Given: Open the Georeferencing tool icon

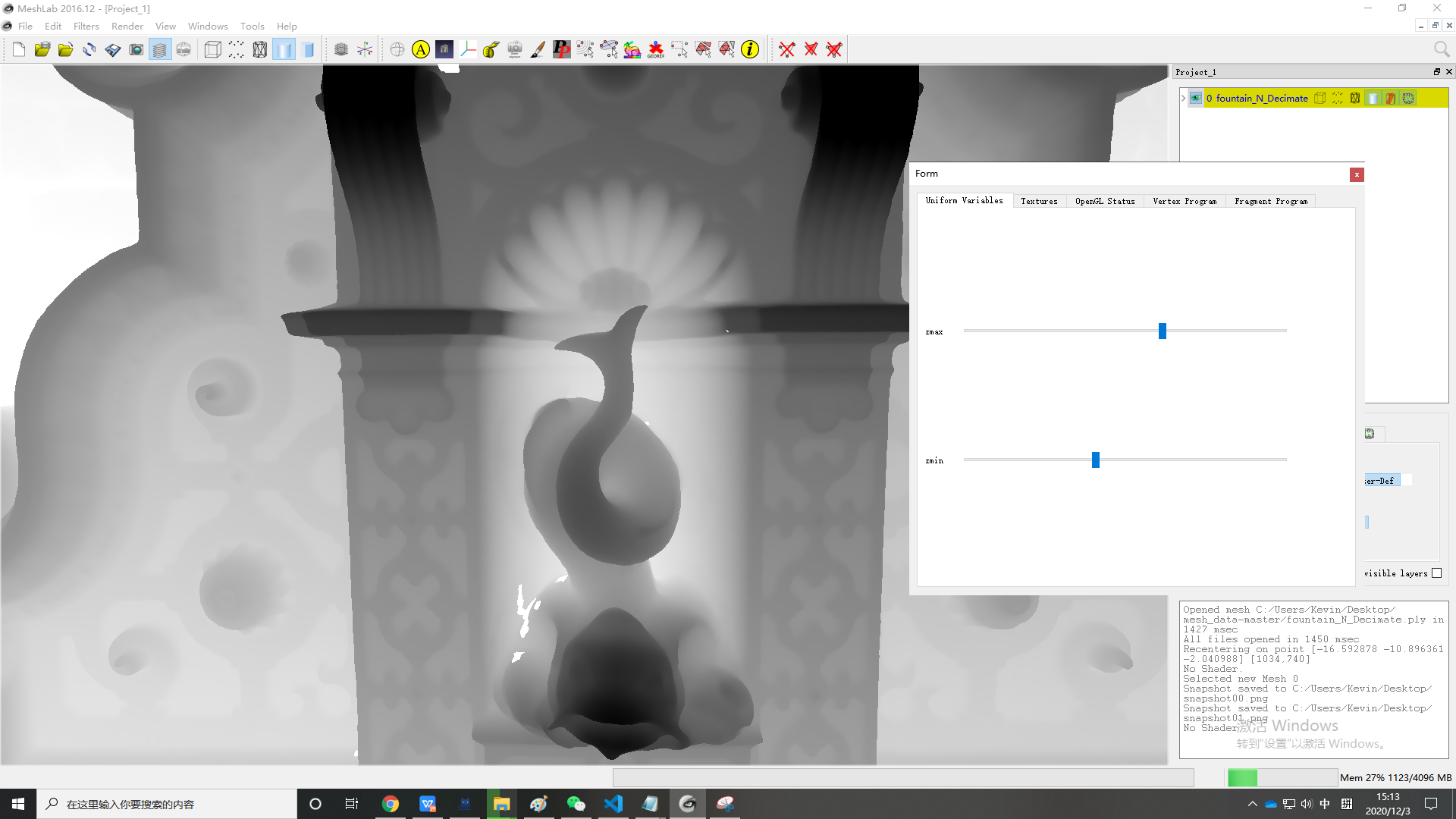Looking at the screenshot, I should click(656, 50).
